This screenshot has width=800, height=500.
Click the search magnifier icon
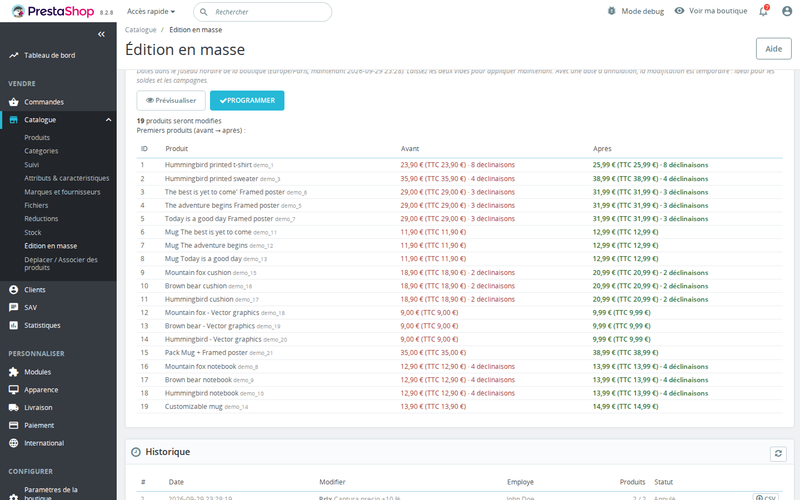pos(204,12)
